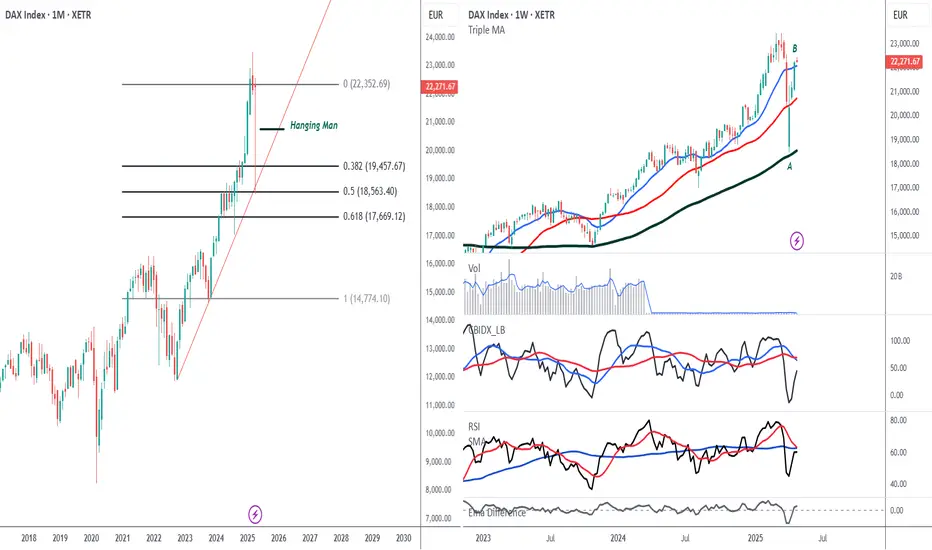The width and height of the screenshot is (932, 550).
Task: Click the 2030 year label on time axis
Action: tap(403, 538)
